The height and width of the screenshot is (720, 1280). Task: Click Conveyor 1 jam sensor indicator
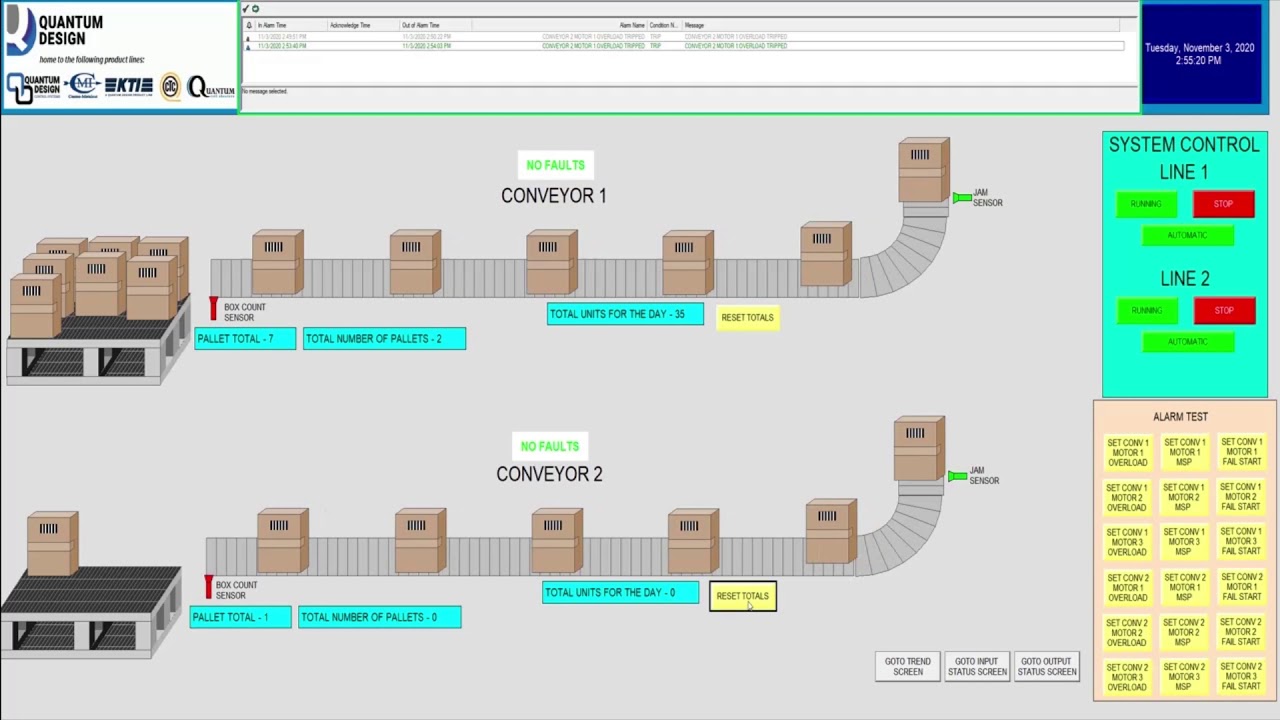point(961,198)
